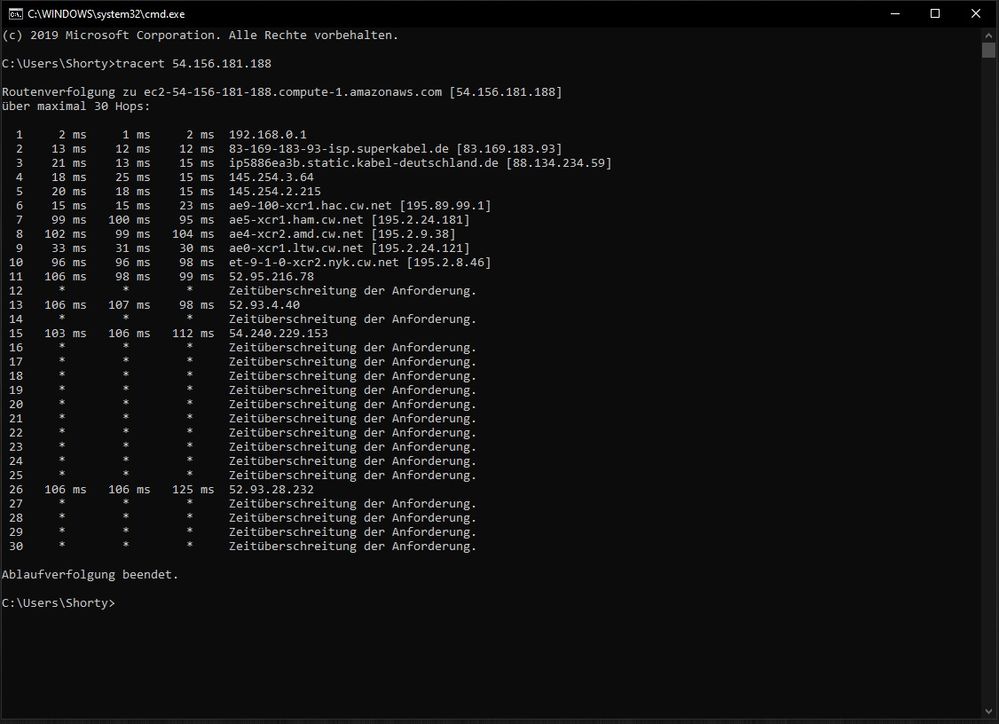Click the empty scrollbar track below thumb

[x=988, y=400]
